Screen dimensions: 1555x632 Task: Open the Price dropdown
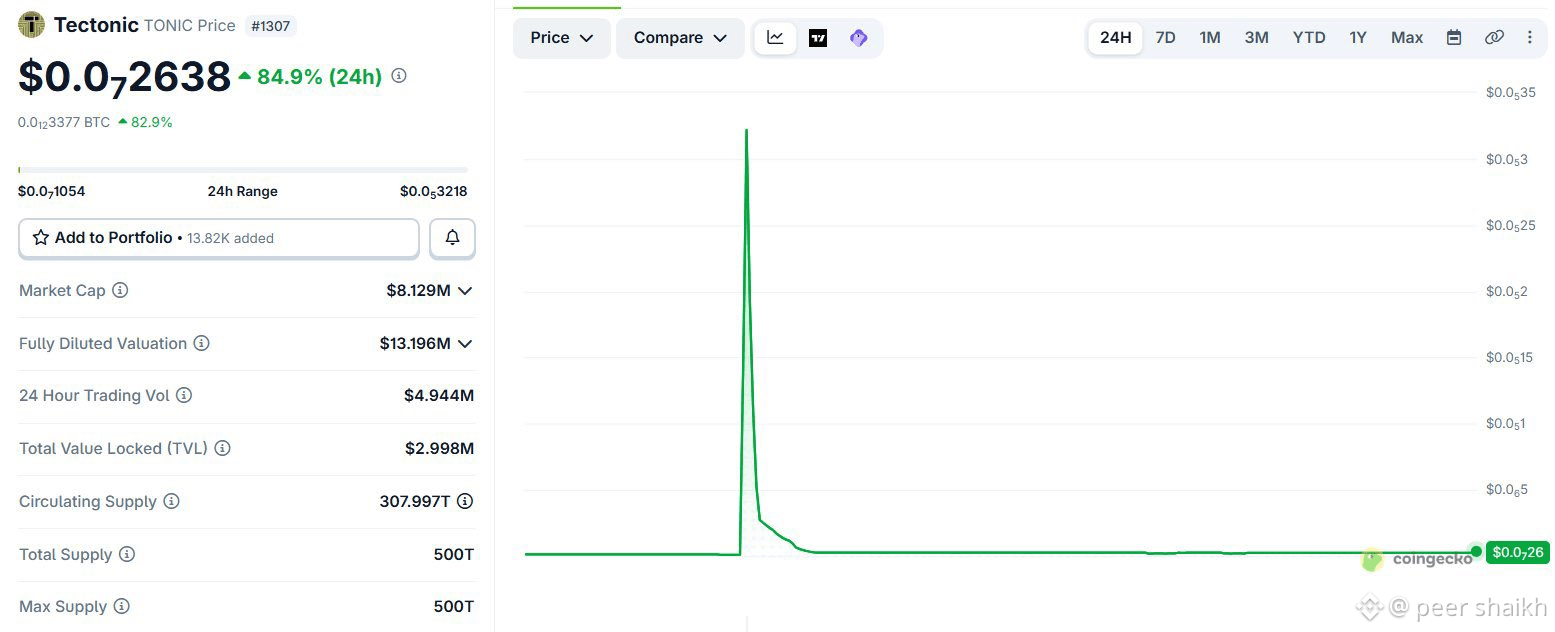pyautogui.click(x=562, y=38)
